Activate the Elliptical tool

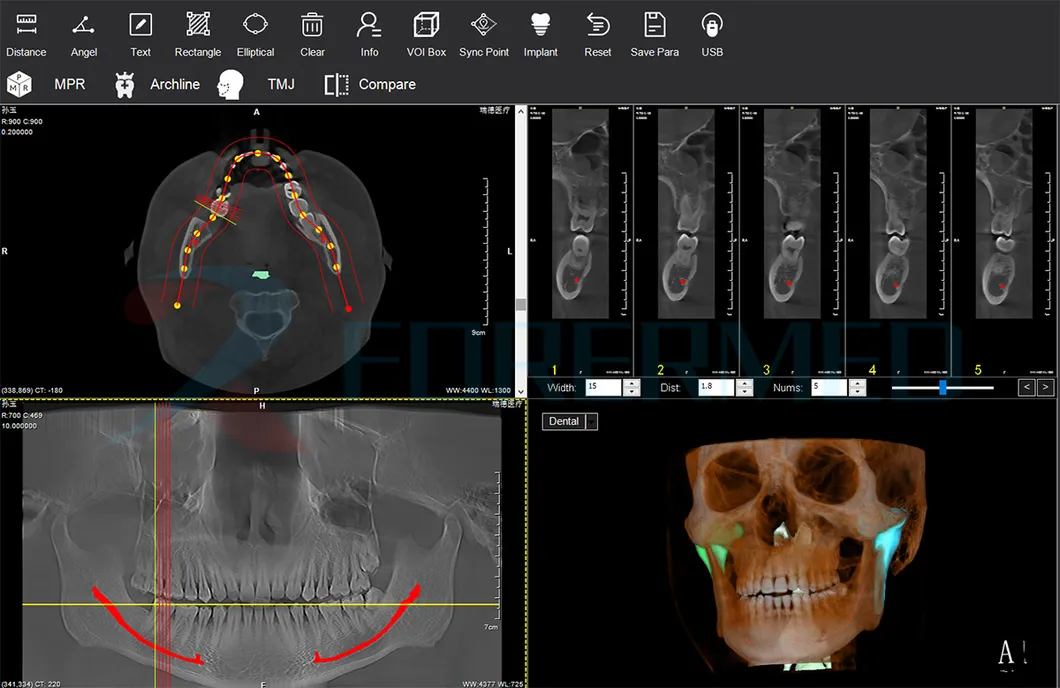(x=255, y=30)
